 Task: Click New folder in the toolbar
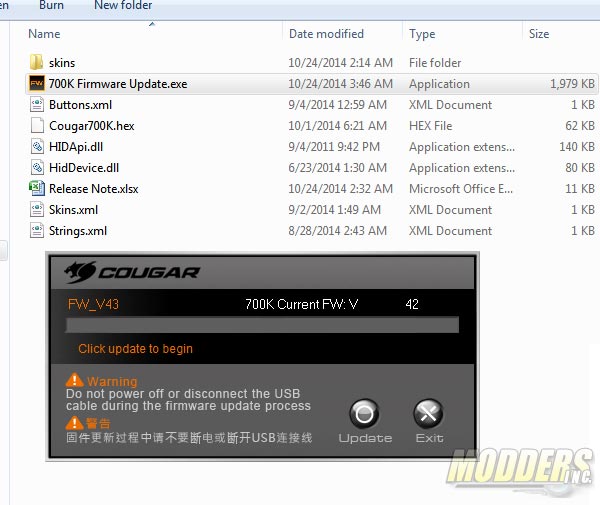[124, 5]
